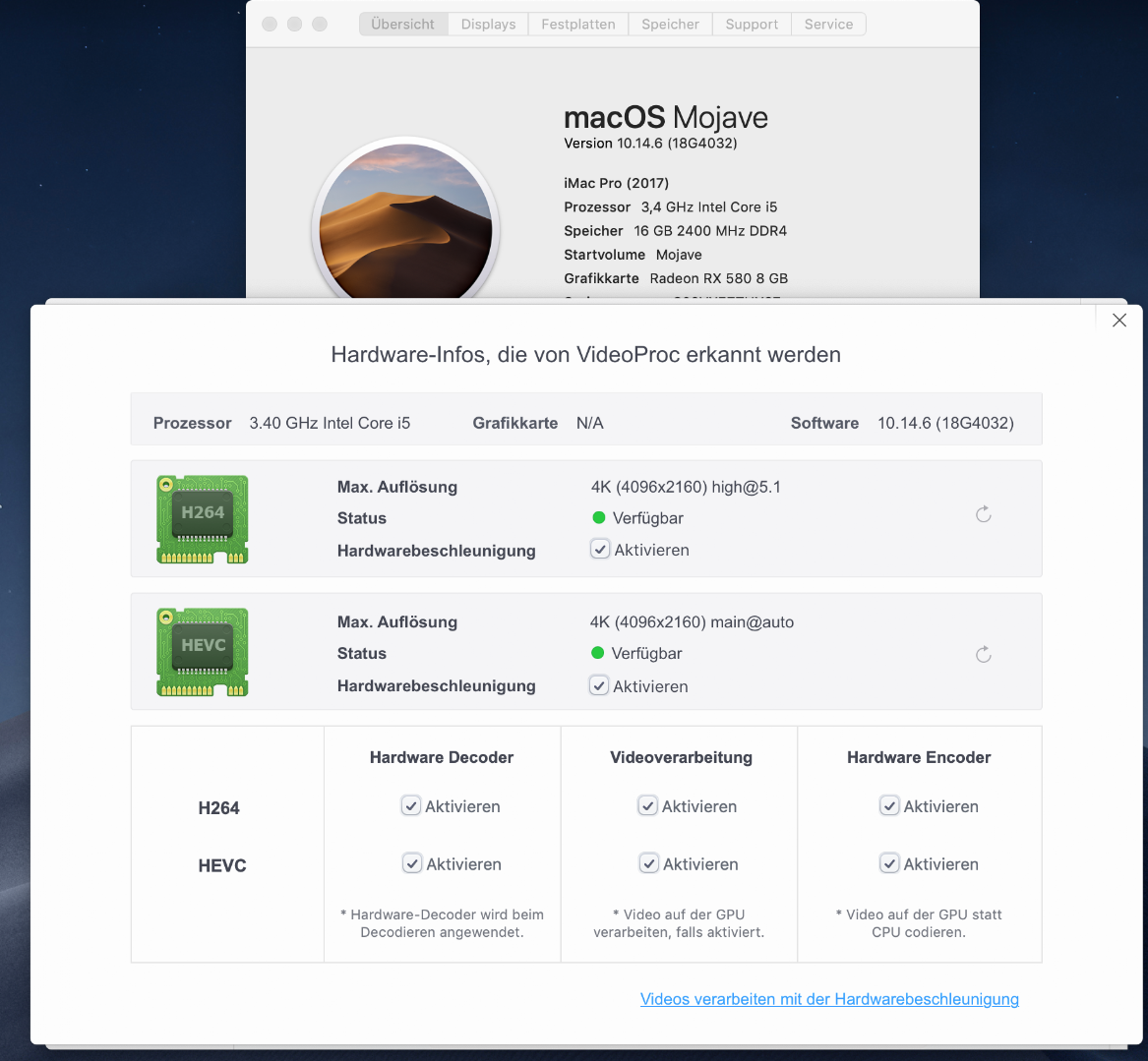Click the 'Videoverarbeitung' column header

click(681, 757)
